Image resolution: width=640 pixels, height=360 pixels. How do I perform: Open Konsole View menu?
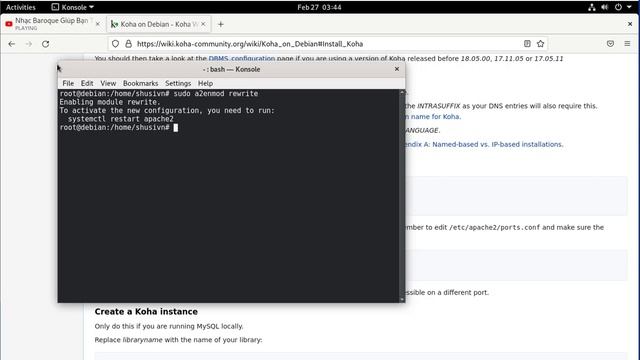(x=108, y=83)
